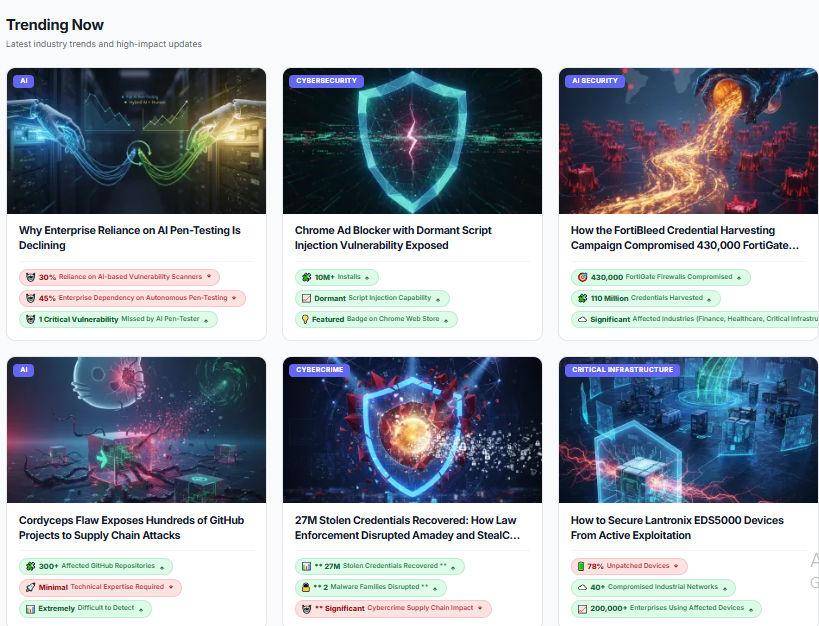819x626 pixels.
Task: Click the chart icon beside 200,000+ Enterprises stat
Action: [582, 609]
